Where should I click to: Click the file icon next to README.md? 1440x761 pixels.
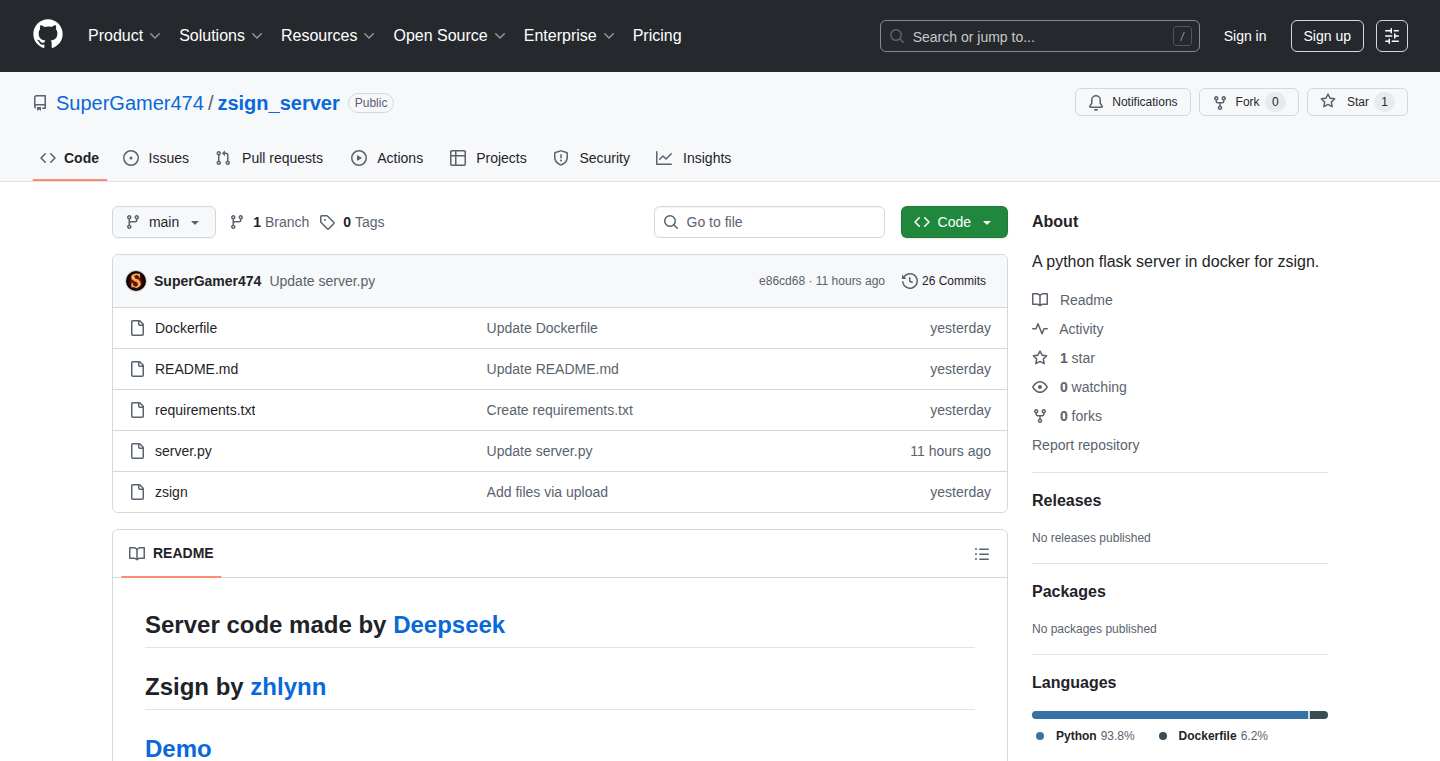(x=138, y=369)
